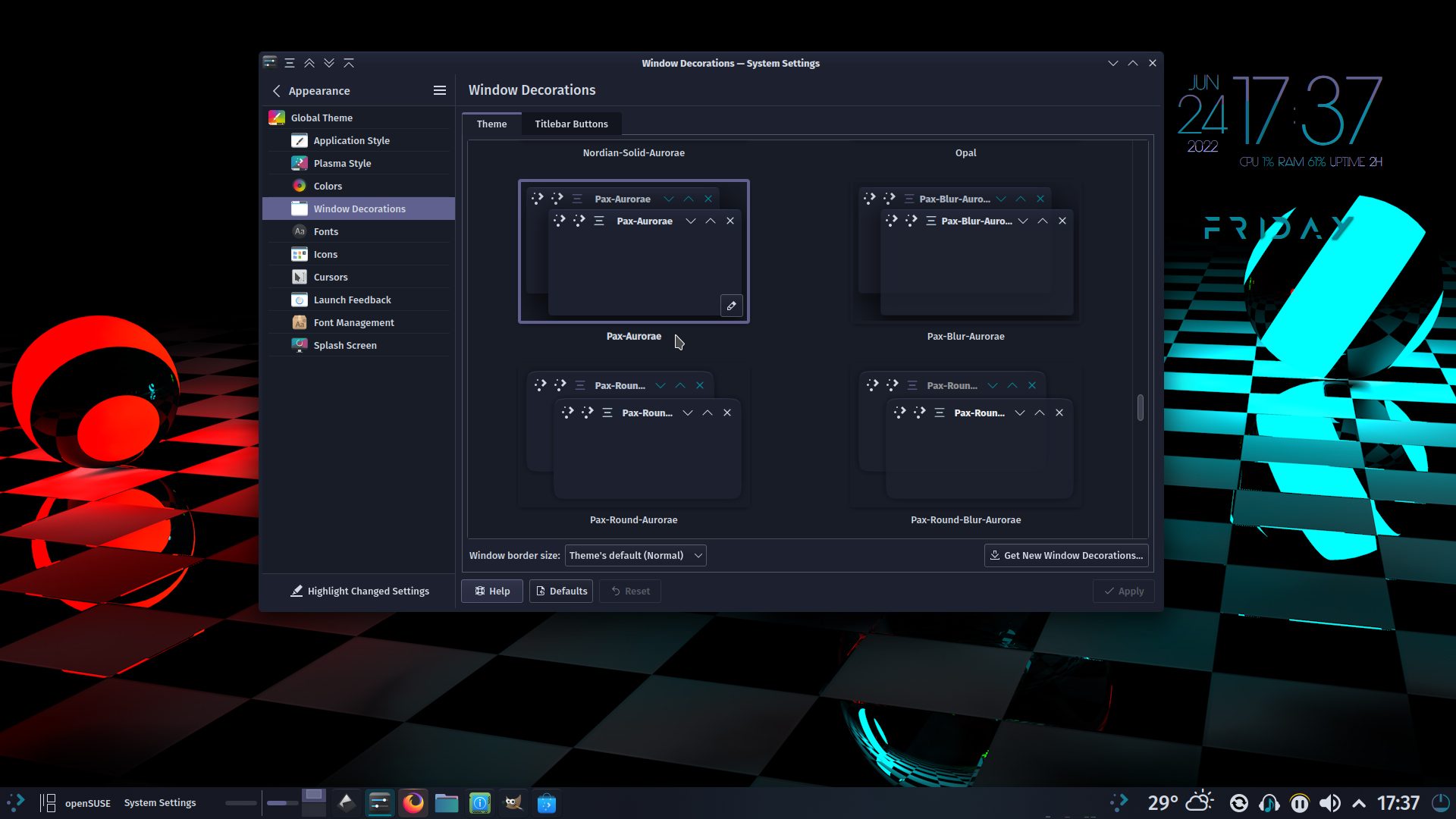
Task: Open the Icons settings
Action: click(x=359, y=254)
